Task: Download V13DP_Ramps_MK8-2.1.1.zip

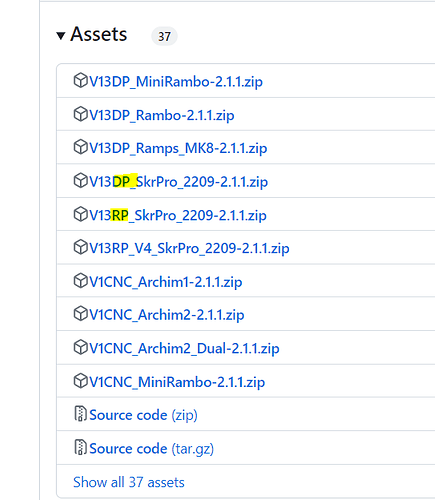Action: (x=178, y=148)
